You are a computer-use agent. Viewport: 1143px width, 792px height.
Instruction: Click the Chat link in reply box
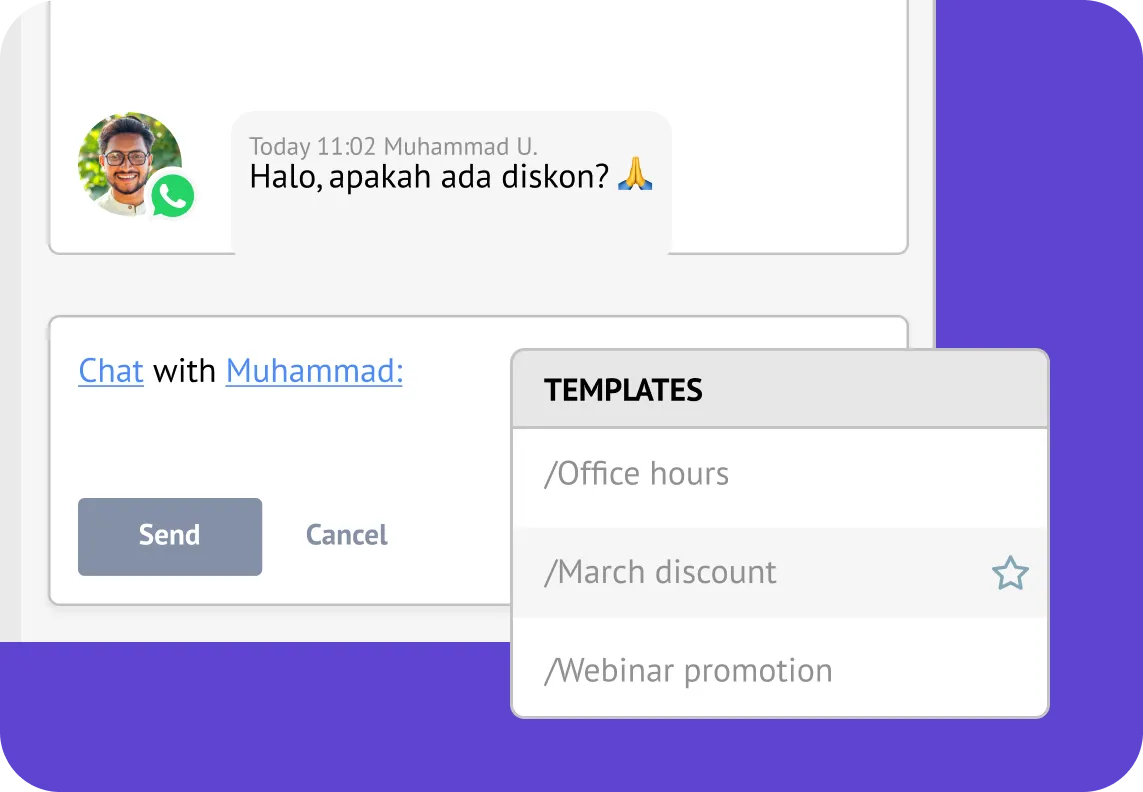click(x=111, y=371)
